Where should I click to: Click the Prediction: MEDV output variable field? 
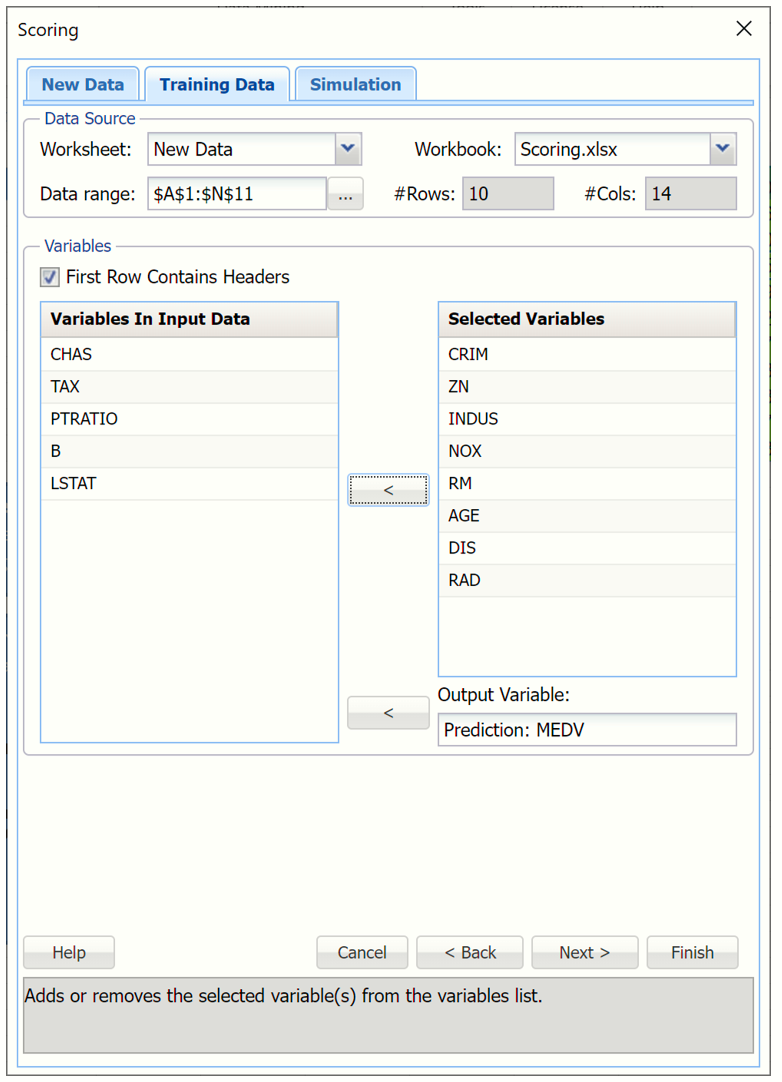(x=587, y=730)
